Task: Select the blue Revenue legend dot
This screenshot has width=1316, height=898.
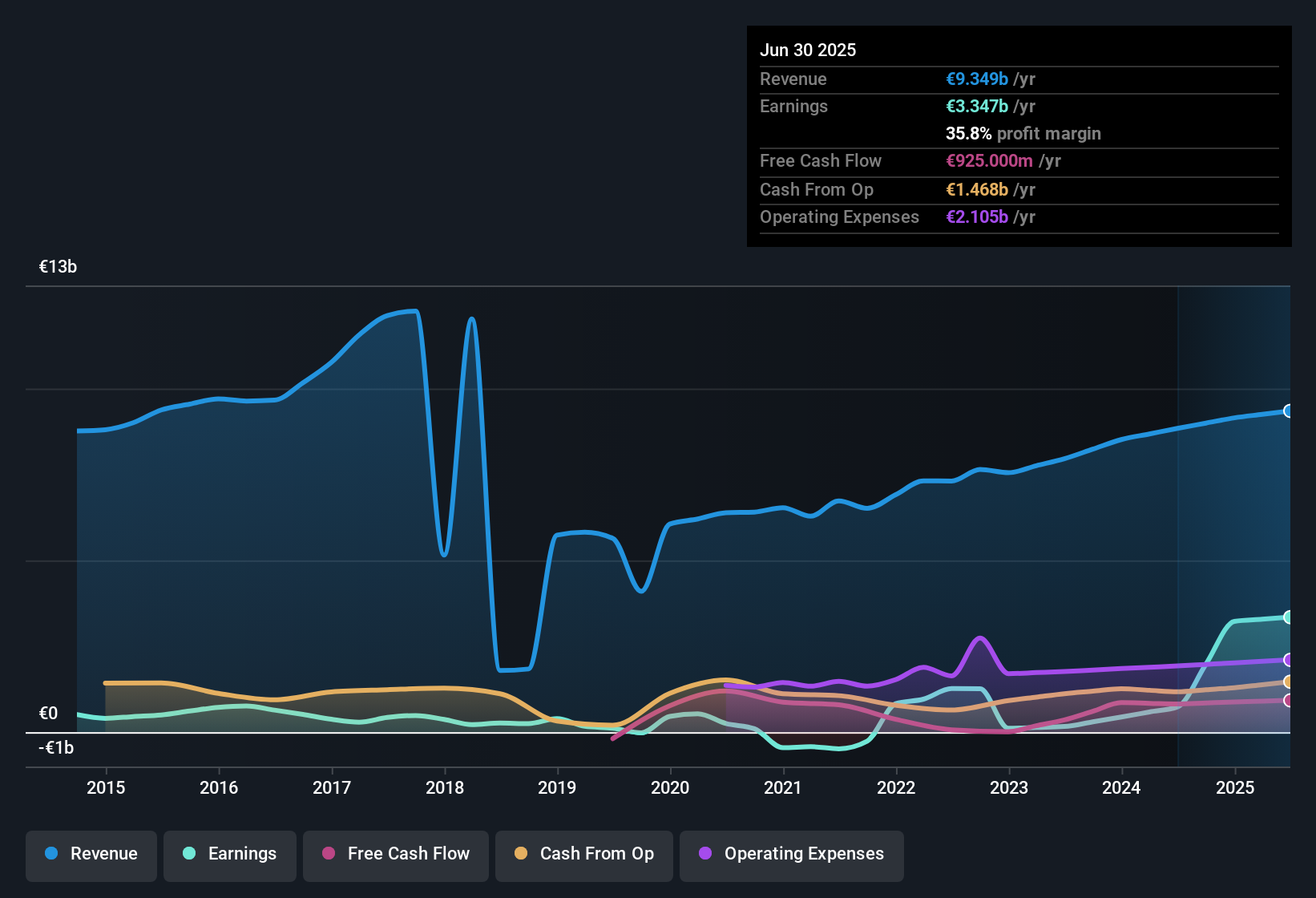Action: (51, 854)
